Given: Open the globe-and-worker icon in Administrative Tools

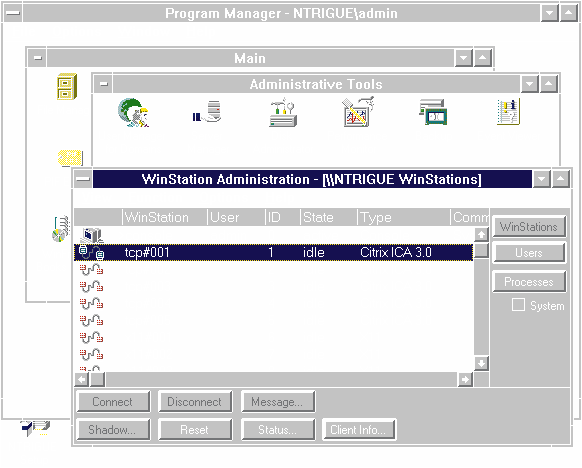Looking at the screenshot, I should (133, 112).
